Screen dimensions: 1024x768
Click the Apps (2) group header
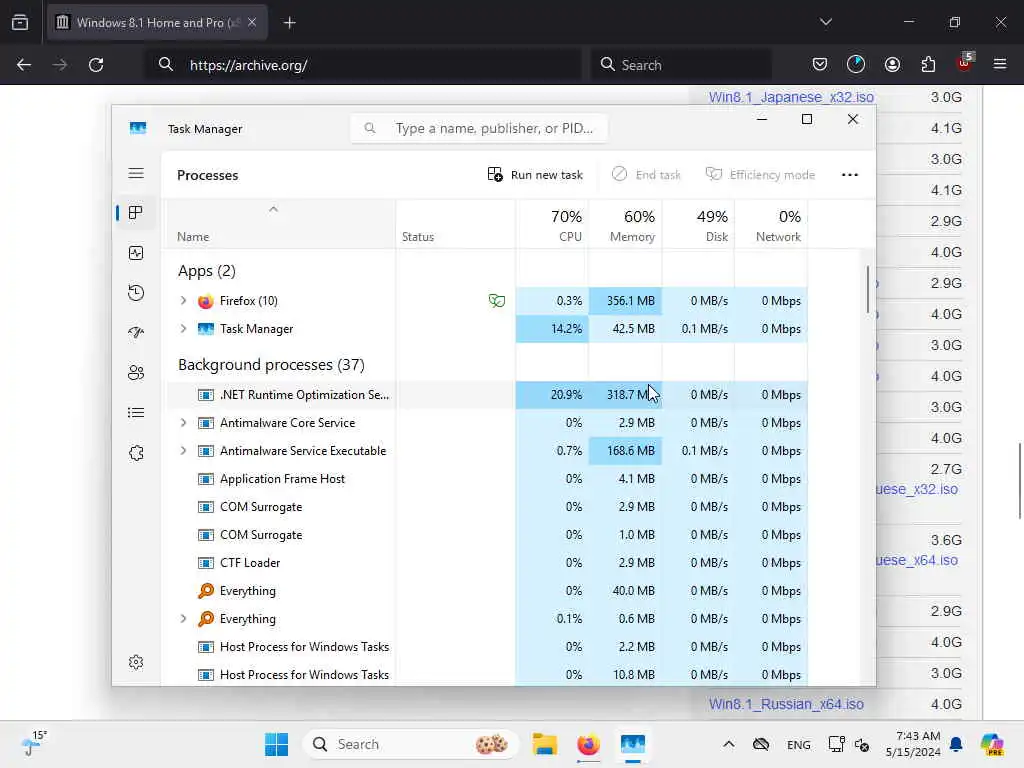point(206,270)
